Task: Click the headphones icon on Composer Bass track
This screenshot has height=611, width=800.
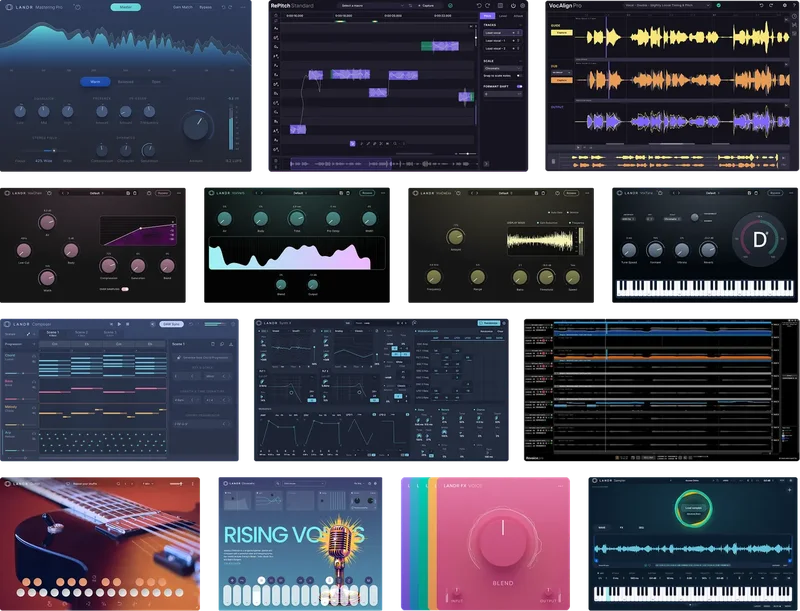Action: [34, 381]
